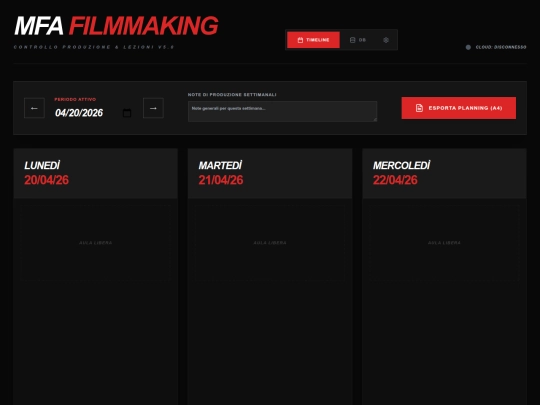Click the MFA Filmmaking logo title

pos(116,26)
